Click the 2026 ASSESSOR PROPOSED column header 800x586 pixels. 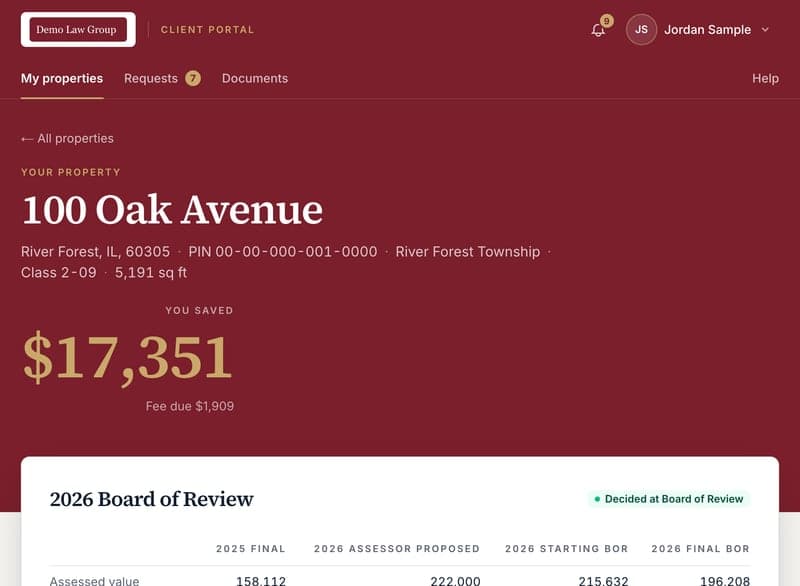397,549
